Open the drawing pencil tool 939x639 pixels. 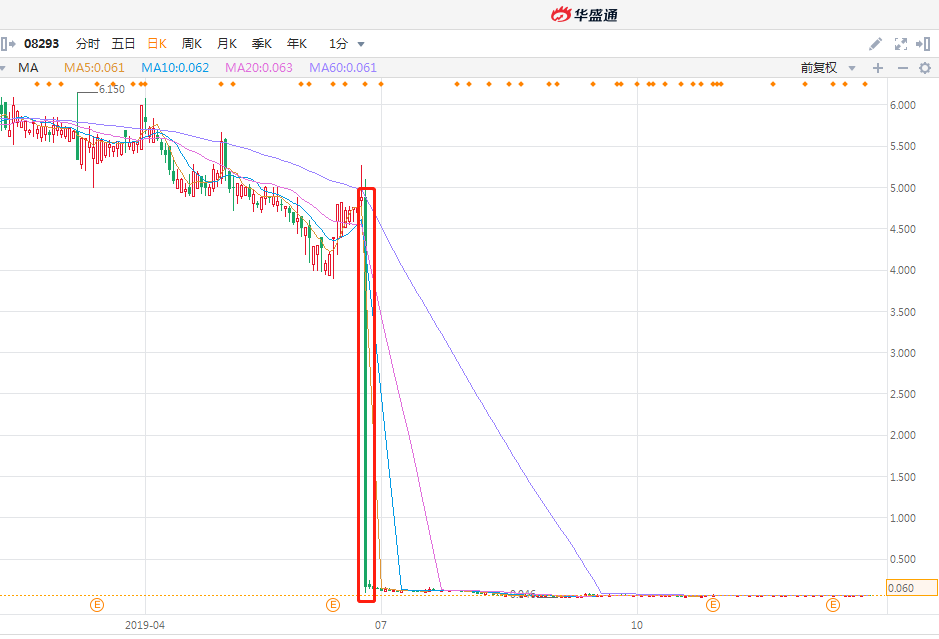(x=876, y=44)
